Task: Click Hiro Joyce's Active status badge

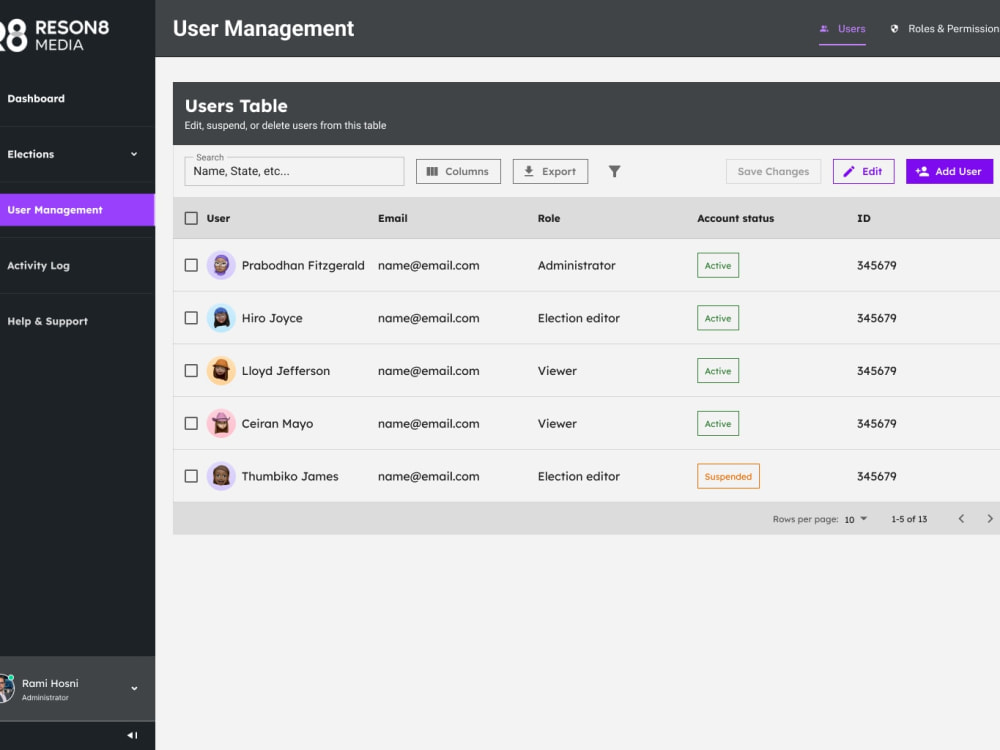Action: tap(718, 318)
